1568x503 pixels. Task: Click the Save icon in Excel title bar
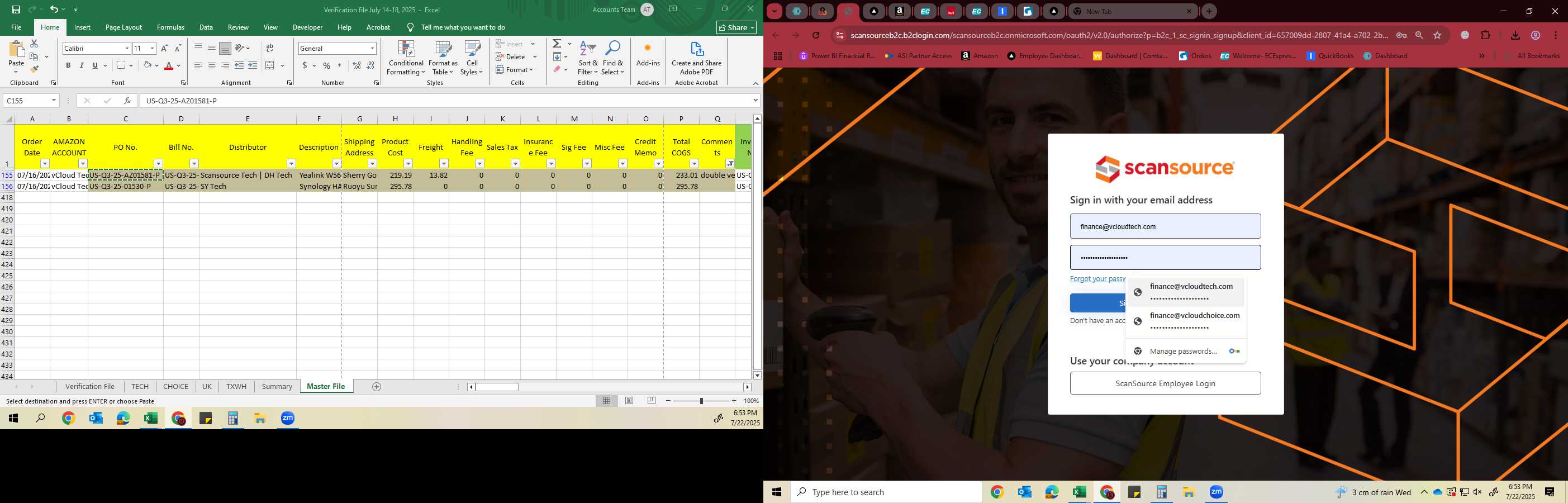click(x=16, y=10)
